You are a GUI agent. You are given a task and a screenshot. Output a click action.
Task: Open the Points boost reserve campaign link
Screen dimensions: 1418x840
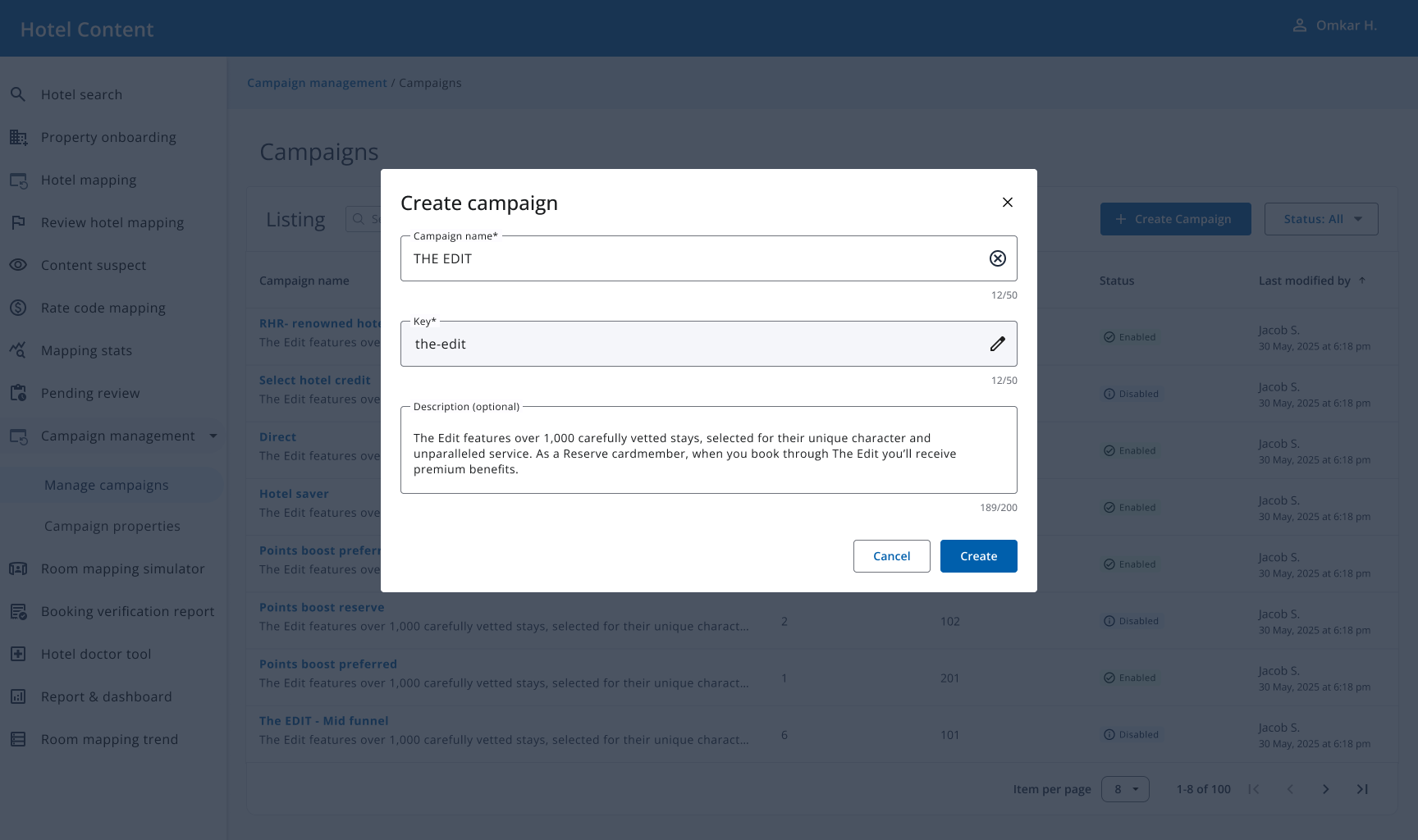[x=322, y=607]
